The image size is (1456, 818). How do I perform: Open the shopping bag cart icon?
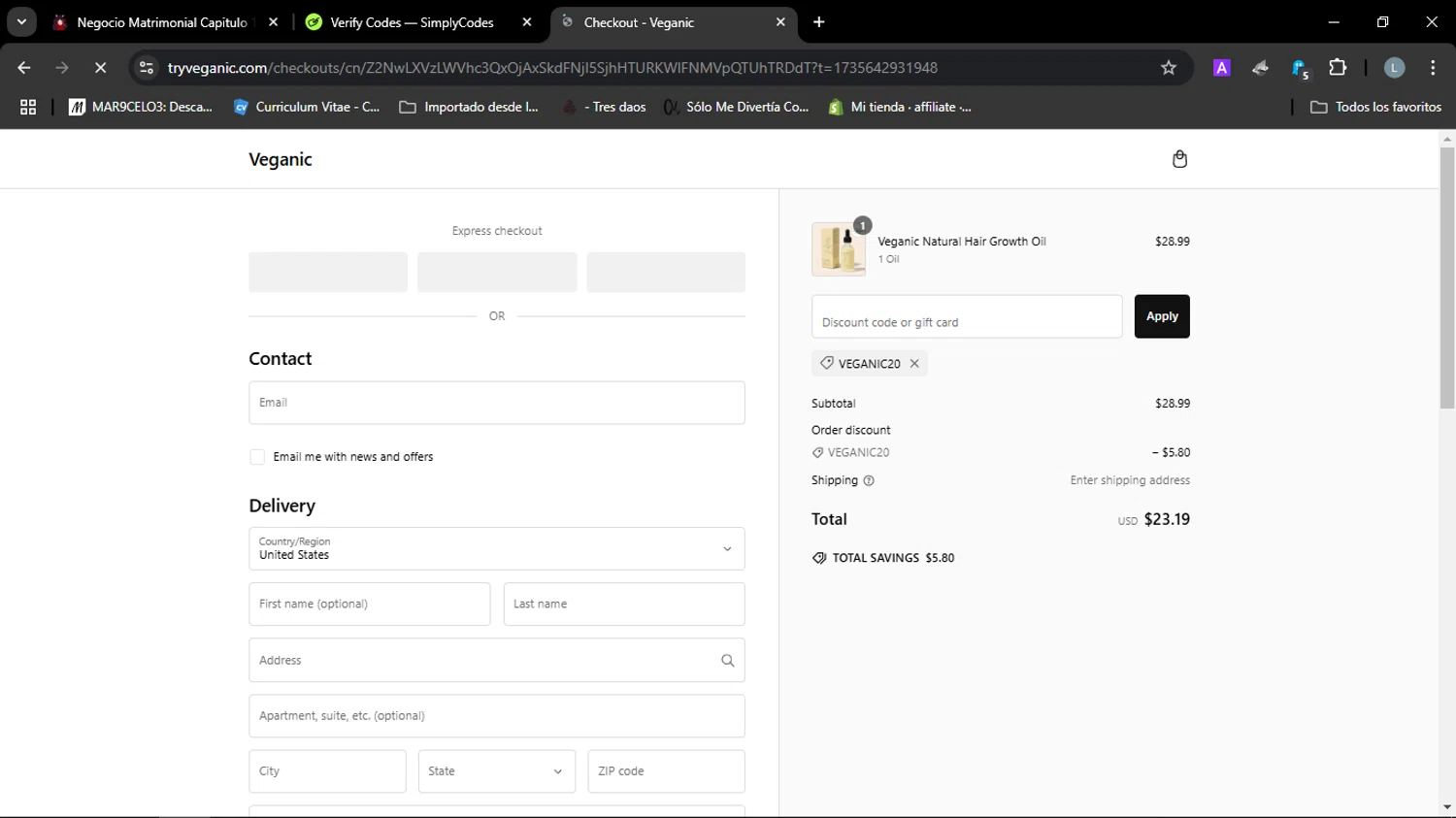[x=1179, y=159]
